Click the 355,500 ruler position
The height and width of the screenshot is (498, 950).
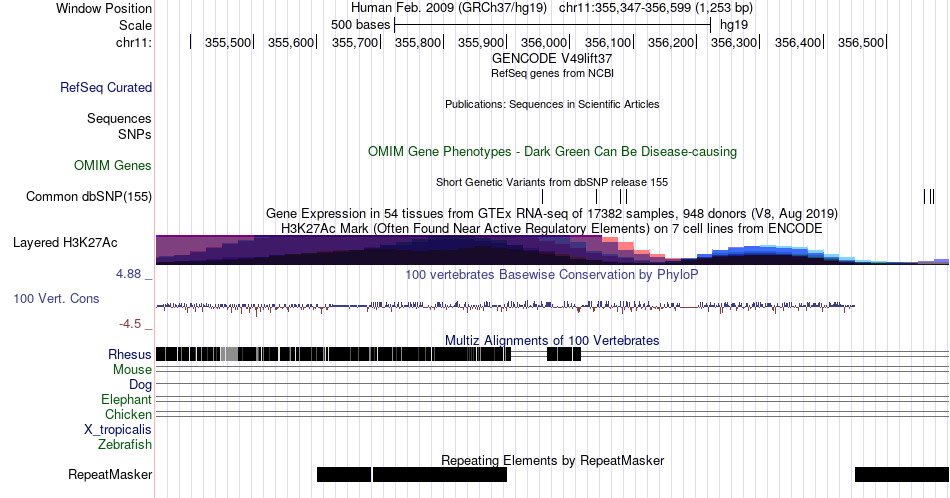coord(228,42)
